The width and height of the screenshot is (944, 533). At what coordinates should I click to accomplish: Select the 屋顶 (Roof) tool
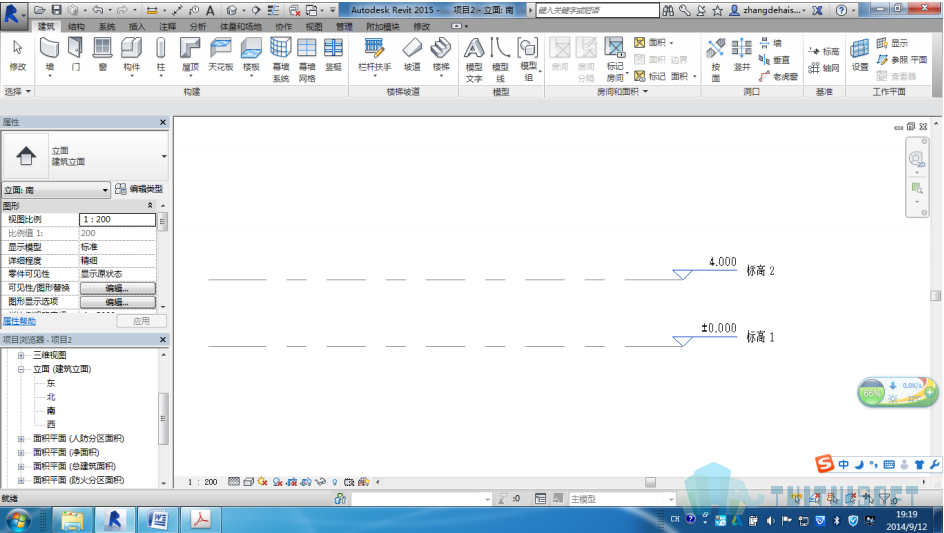190,55
